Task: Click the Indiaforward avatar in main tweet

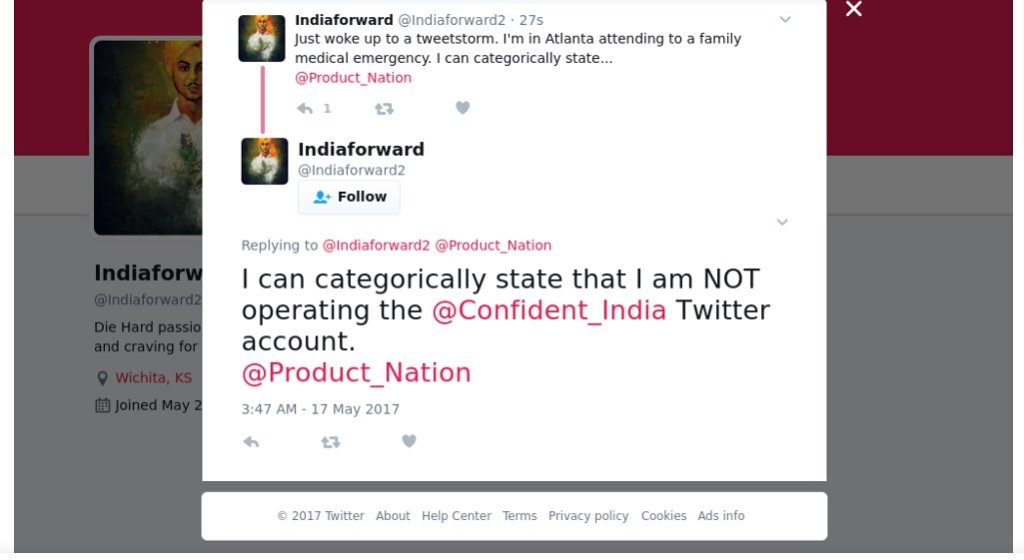Action: coord(265,161)
